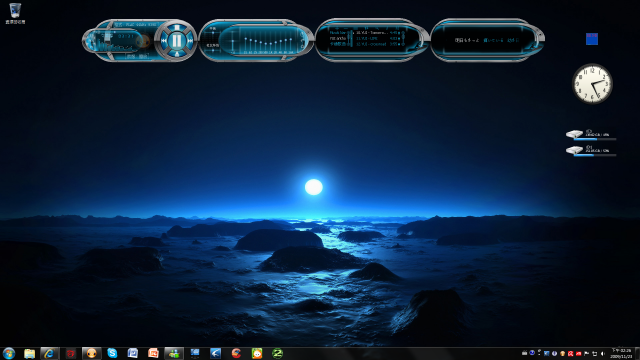Skip to the previous track in player
640x360 pixels.
pos(164,41)
